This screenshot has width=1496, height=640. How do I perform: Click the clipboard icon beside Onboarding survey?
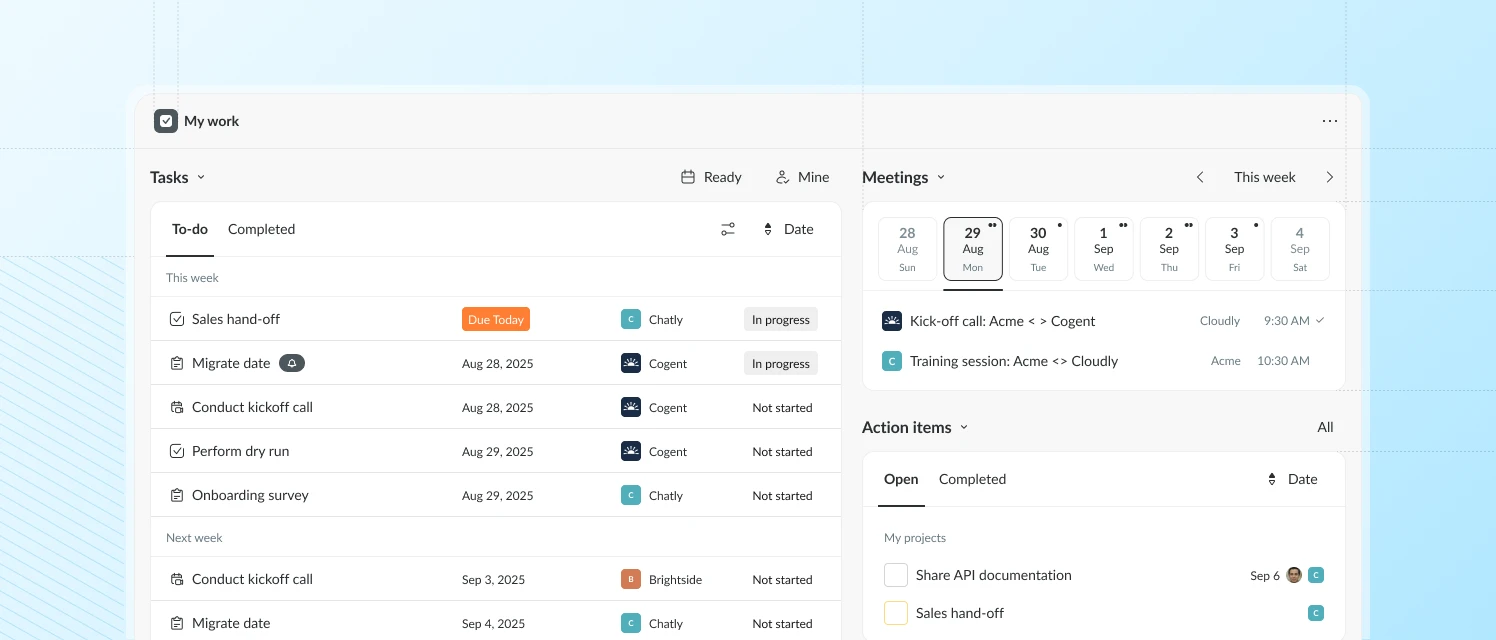pos(177,495)
